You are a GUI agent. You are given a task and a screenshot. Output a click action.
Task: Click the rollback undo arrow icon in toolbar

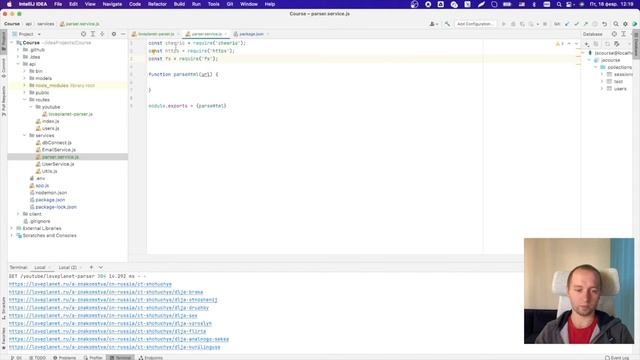click(604, 24)
